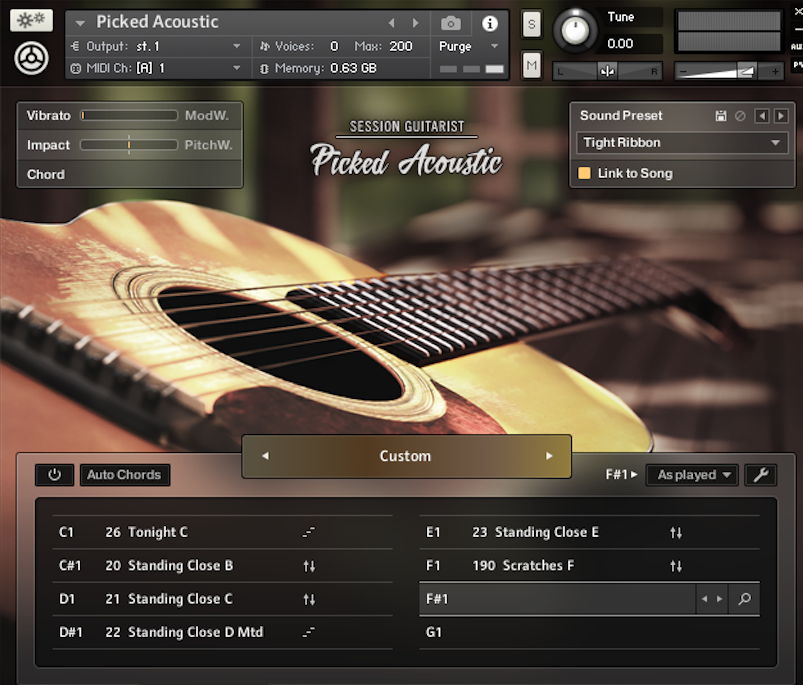The image size is (803, 685).
Task: Toggle the Link to Song checkbox
Action: pos(584,173)
